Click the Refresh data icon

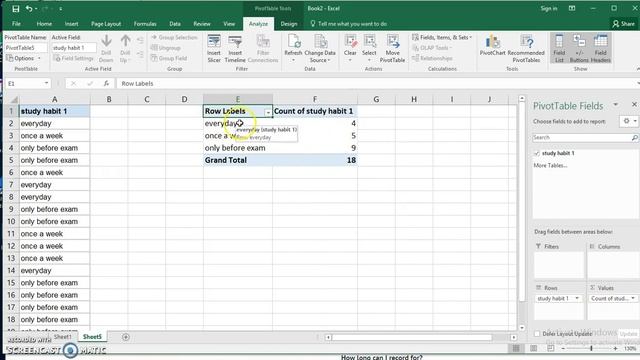(293, 49)
